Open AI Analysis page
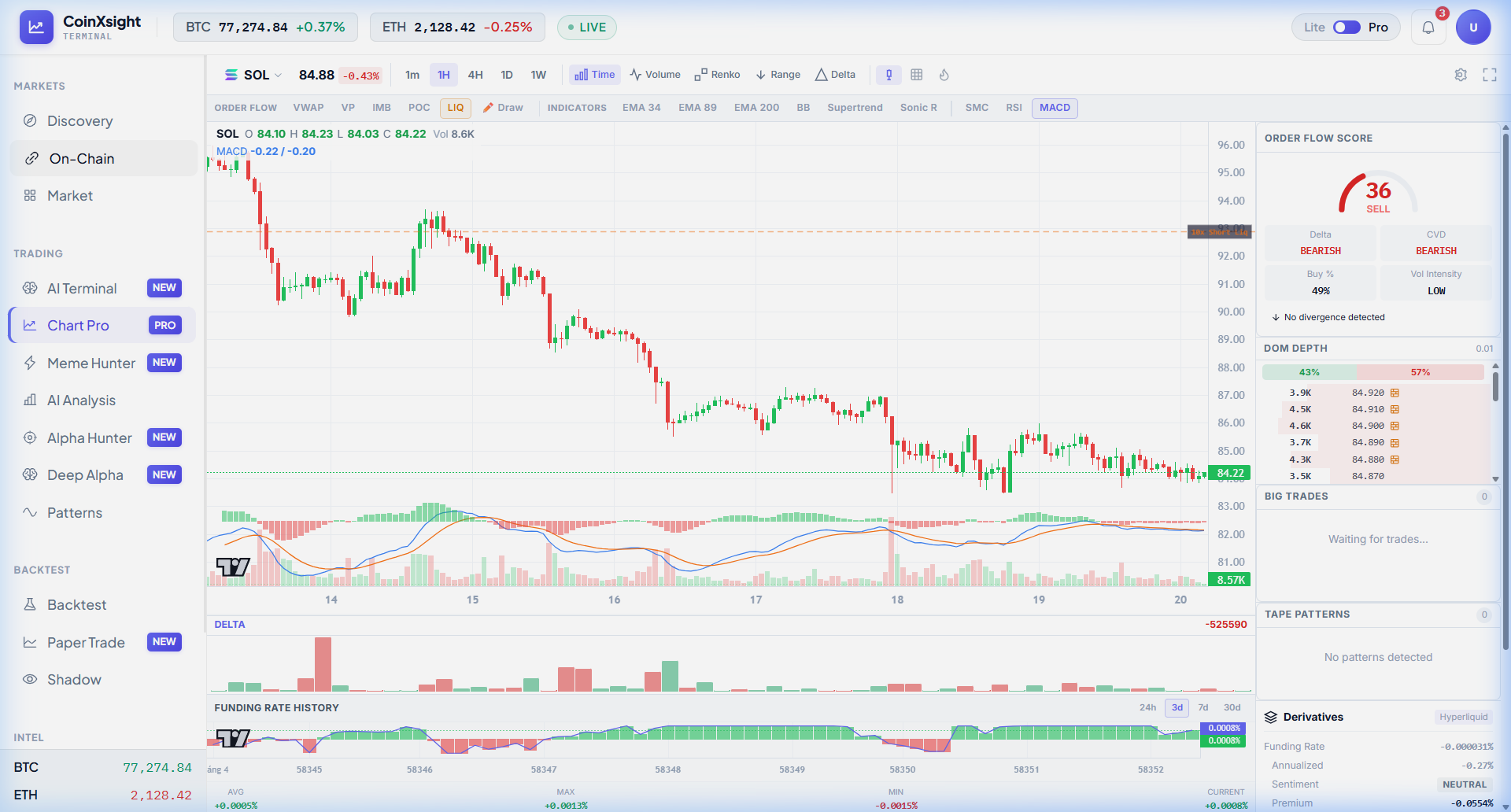The height and width of the screenshot is (812, 1511). point(103,400)
